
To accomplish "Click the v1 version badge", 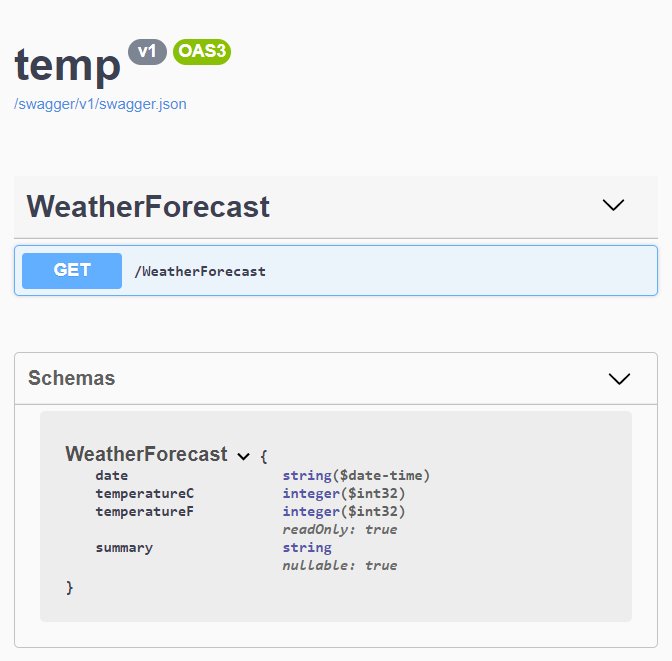I will [x=147, y=51].
